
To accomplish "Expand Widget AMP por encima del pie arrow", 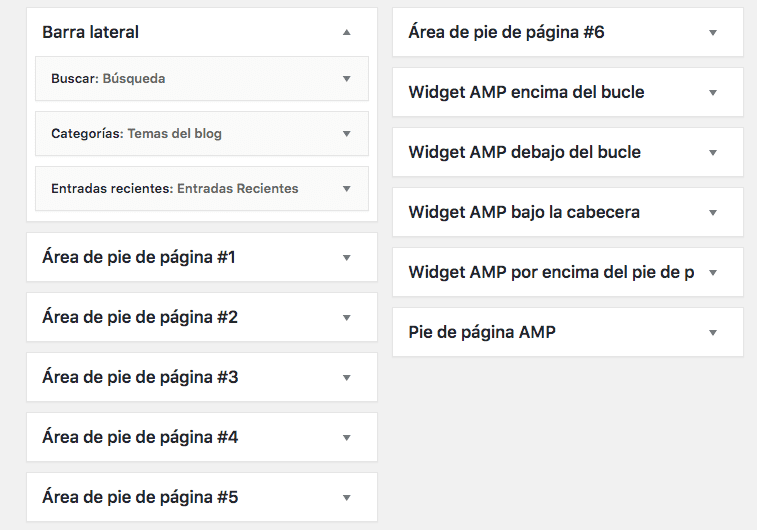I will click(713, 272).
